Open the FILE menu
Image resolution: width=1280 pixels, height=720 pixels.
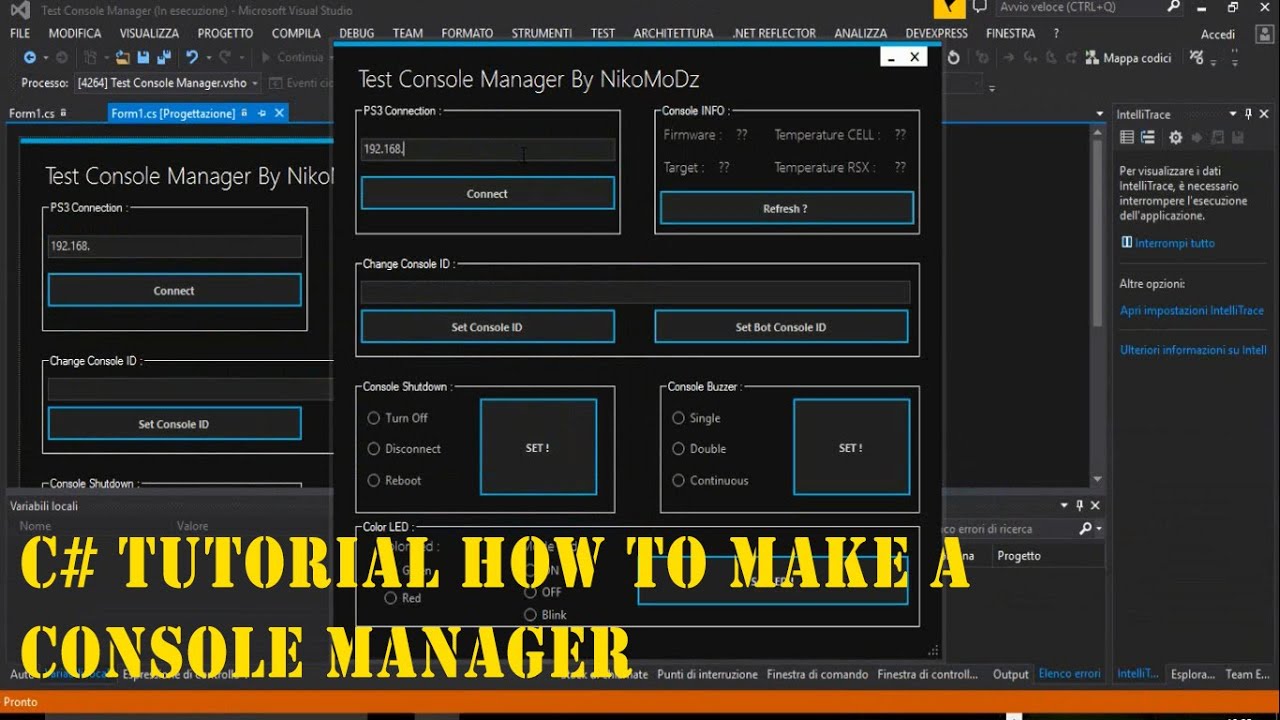click(x=20, y=33)
